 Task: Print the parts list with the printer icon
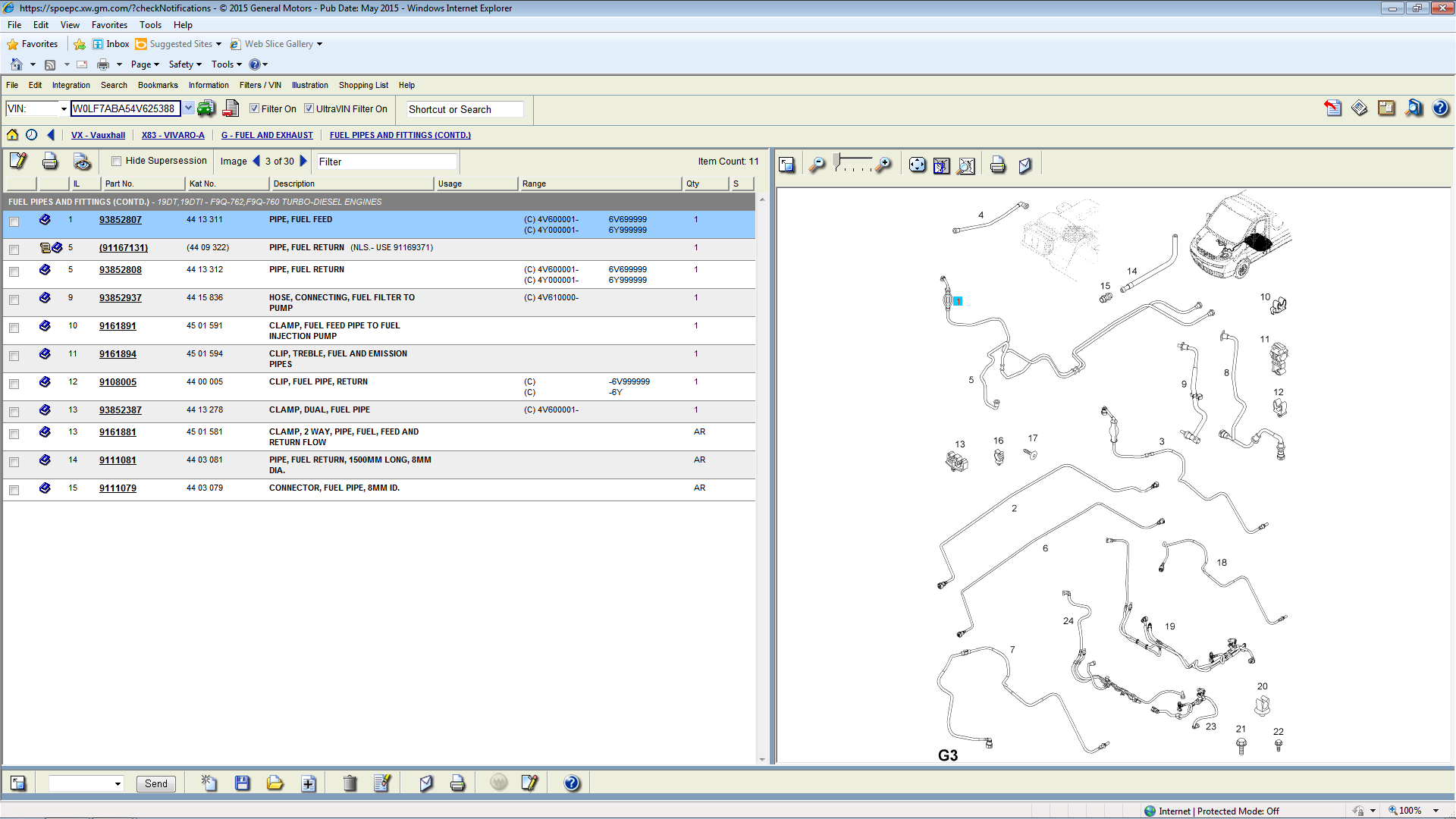point(50,161)
